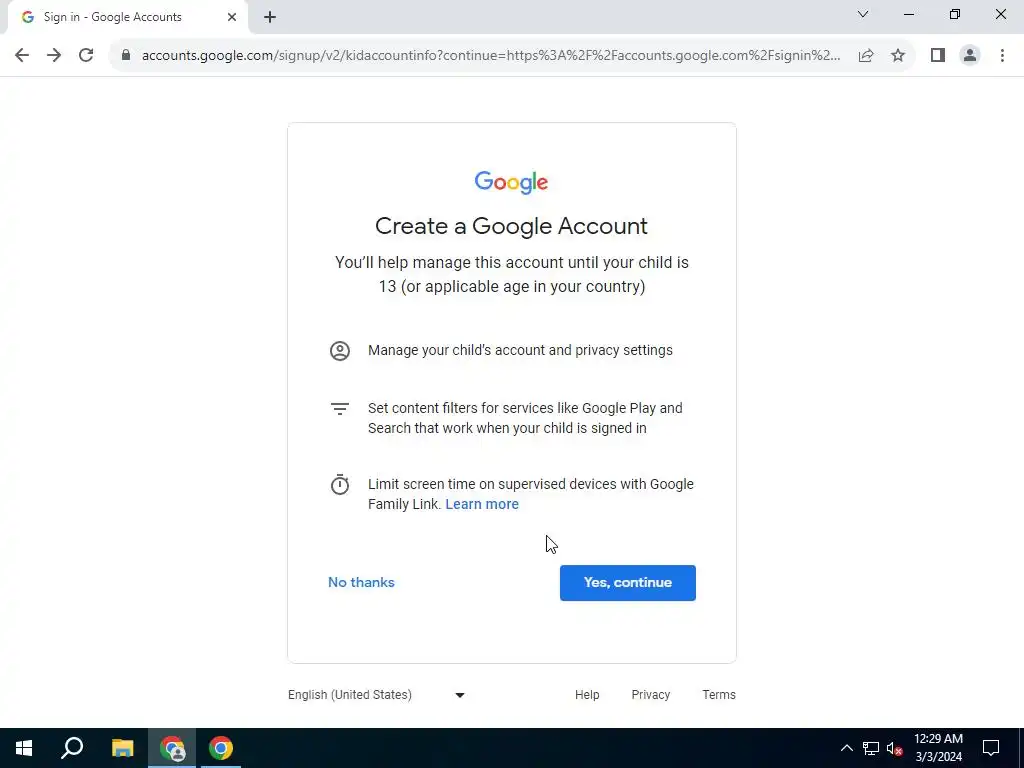Image resolution: width=1024 pixels, height=768 pixels.
Task: Click the address bar URL
Action: 491,56
